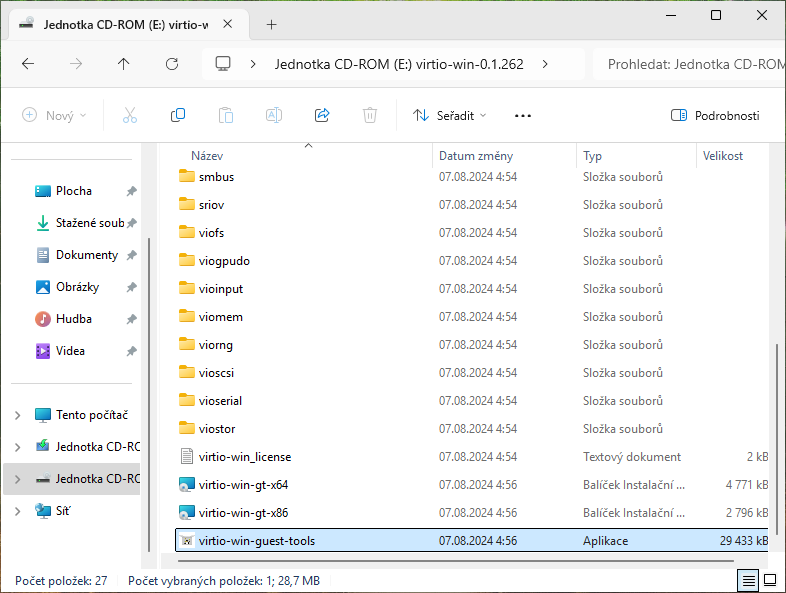786x593 pixels.
Task: Select the vioscsi folder name
Action: 216,373
